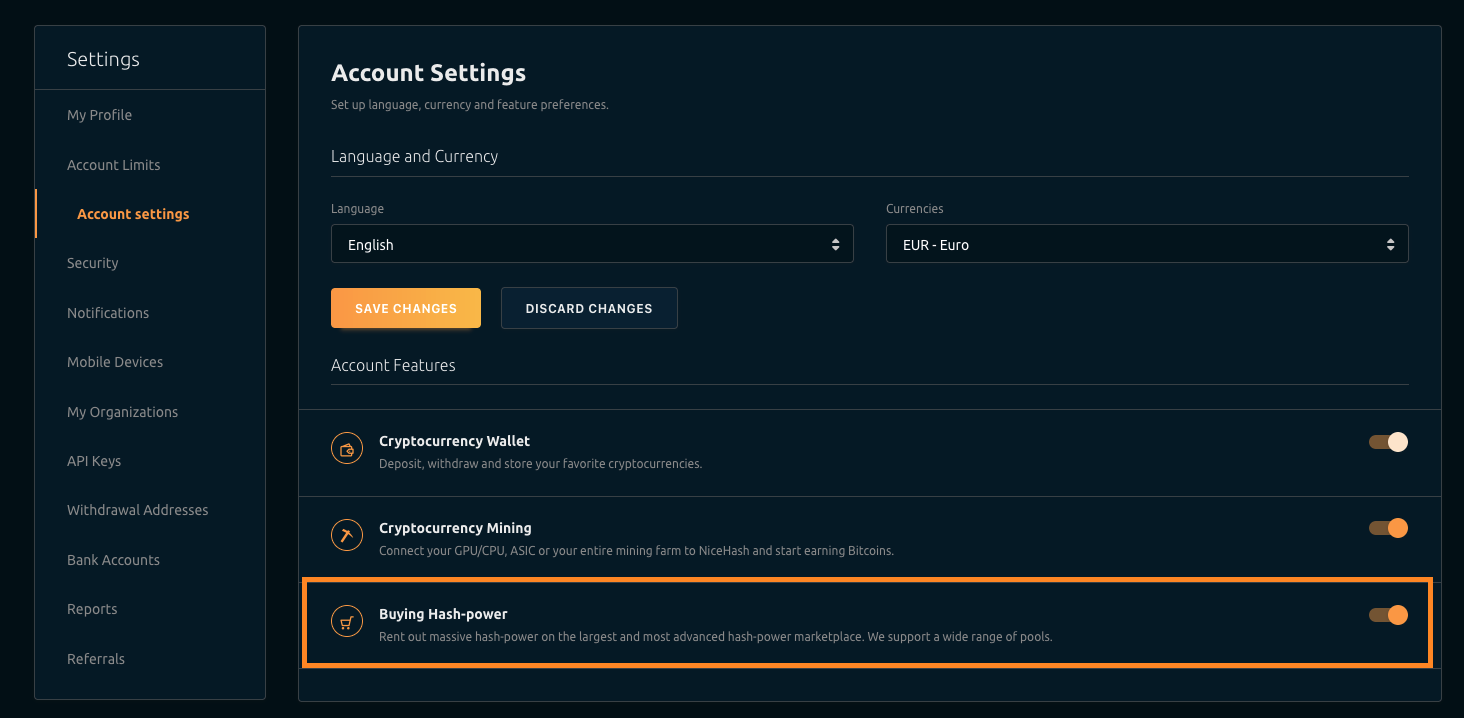Click the Account Settings page heading
1464x718 pixels.
[428, 73]
